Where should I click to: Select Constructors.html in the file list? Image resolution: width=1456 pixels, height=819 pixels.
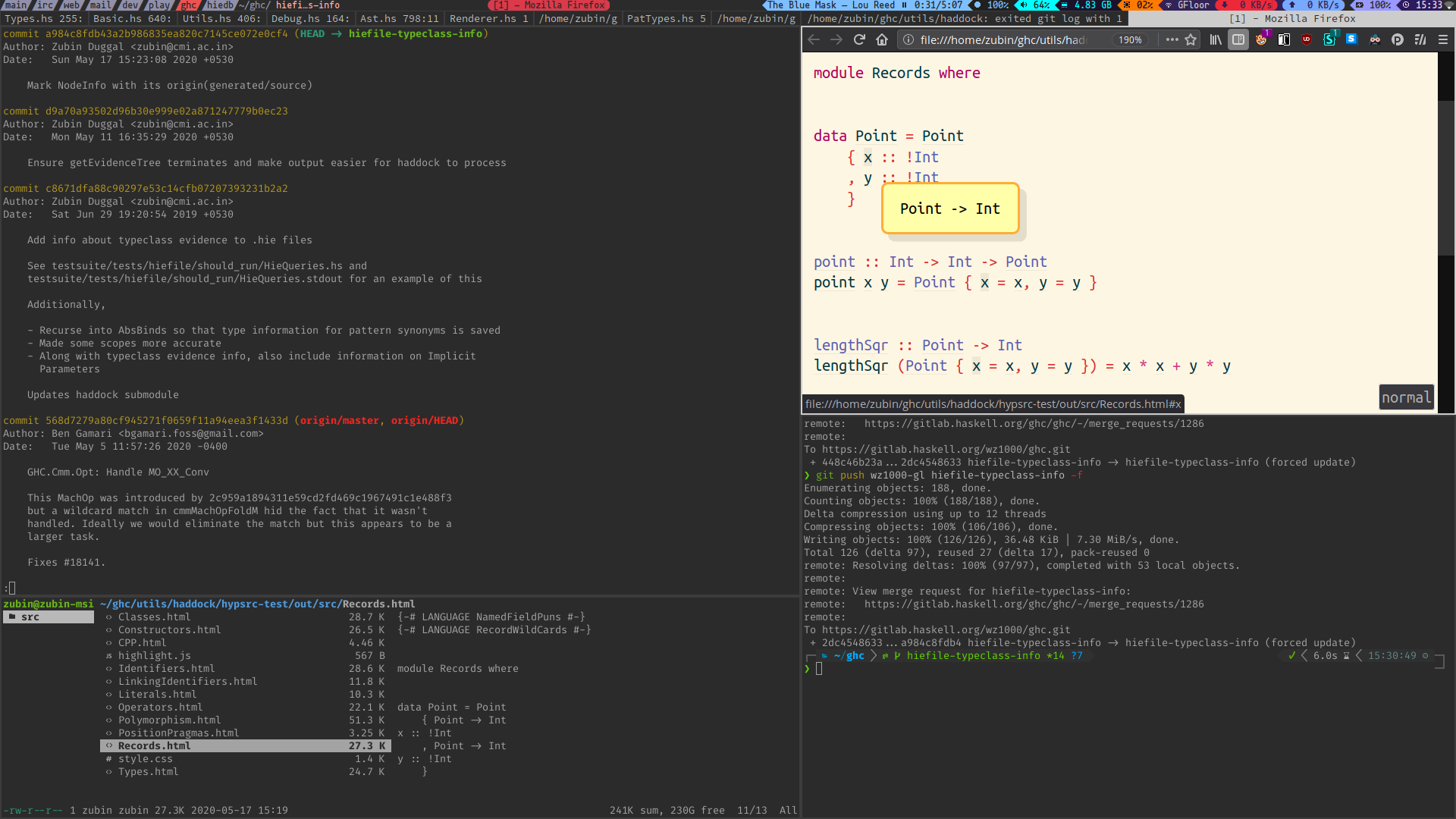click(x=246, y=629)
